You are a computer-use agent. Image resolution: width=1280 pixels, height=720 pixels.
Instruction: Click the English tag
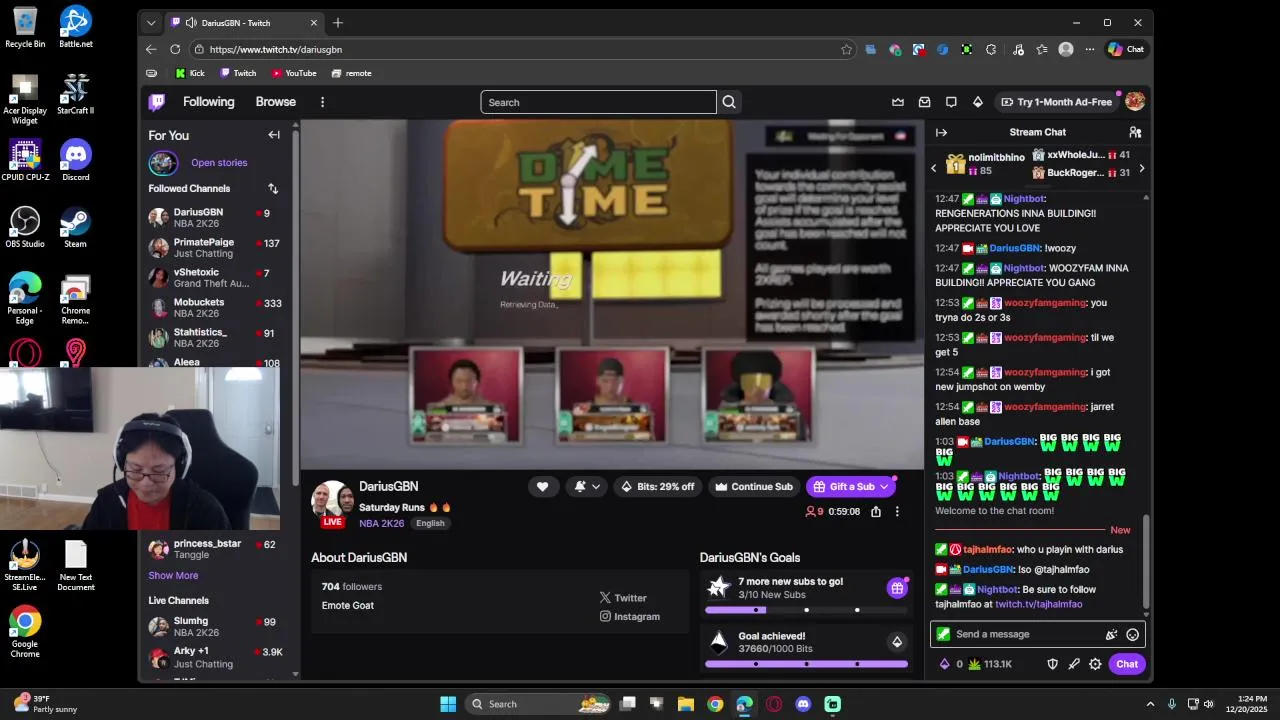[430, 523]
